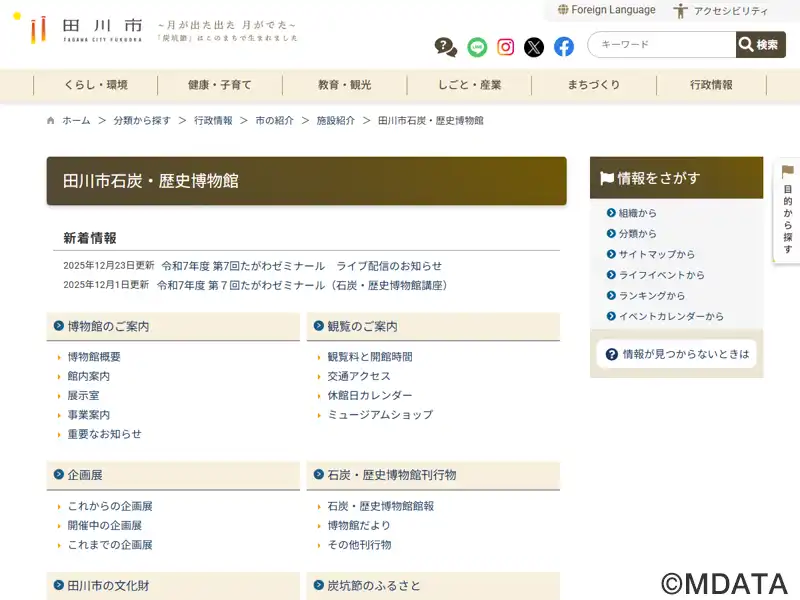The width and height of the screenshot is (800, 600).
Task: Expand the 目的から探す side tab
Action: tap(787, 211)
